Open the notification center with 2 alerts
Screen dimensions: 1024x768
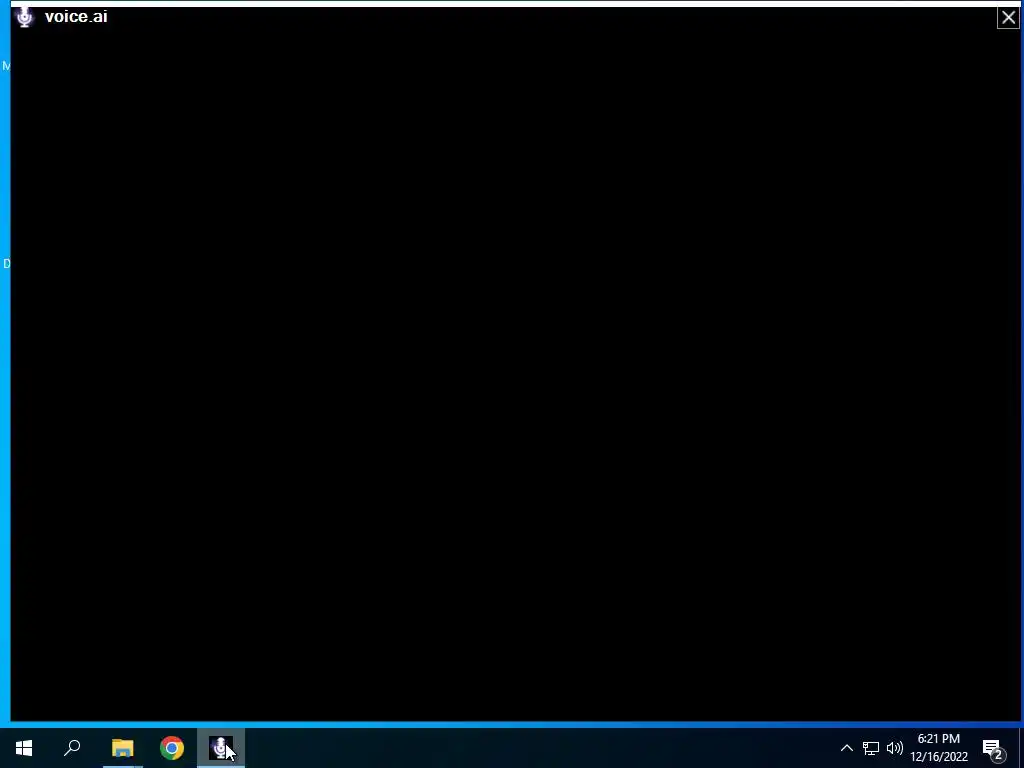(993, 748)
